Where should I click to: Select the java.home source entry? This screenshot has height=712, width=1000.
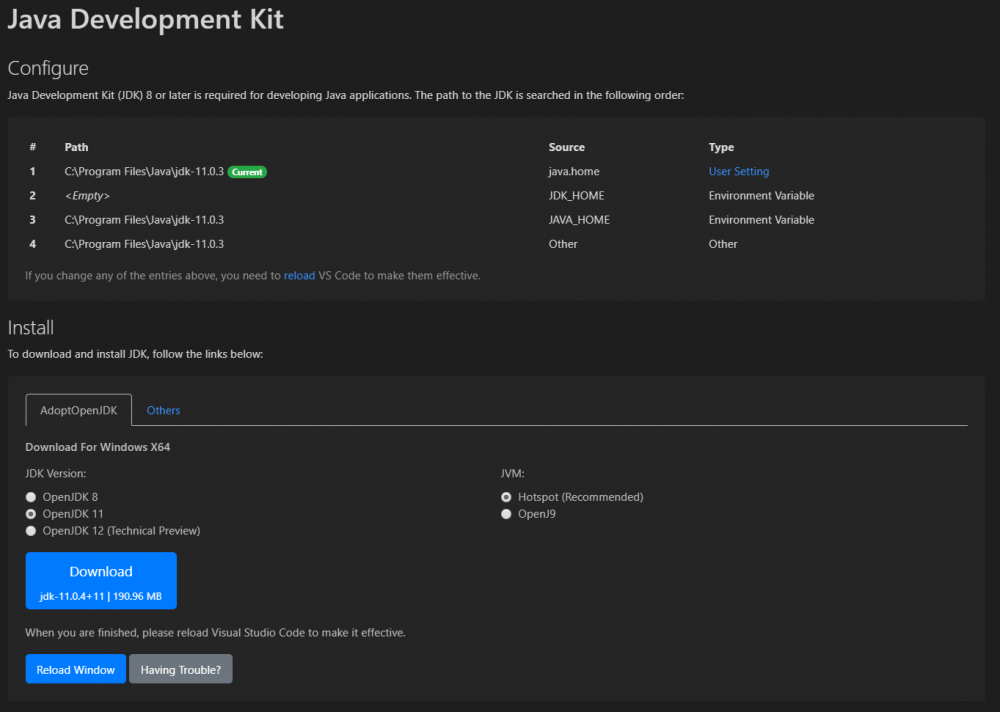pos(572,171)
